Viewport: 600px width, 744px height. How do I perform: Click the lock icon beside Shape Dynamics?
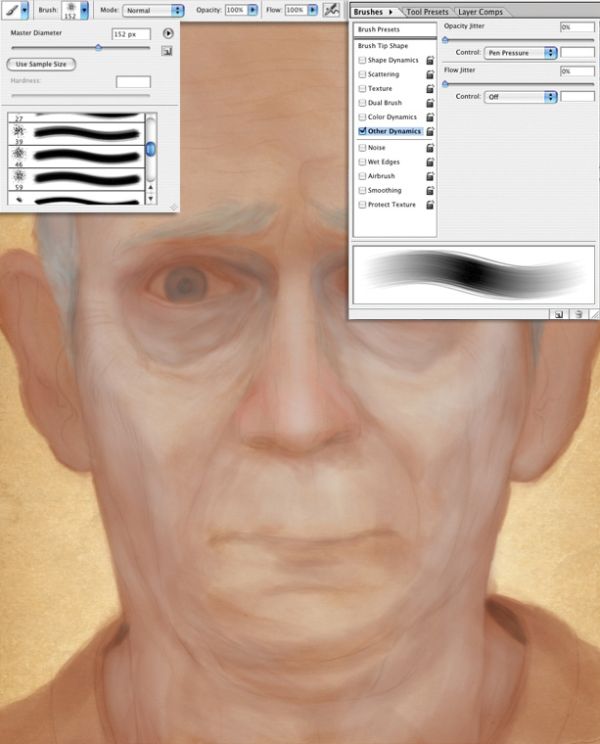(430, 60)
